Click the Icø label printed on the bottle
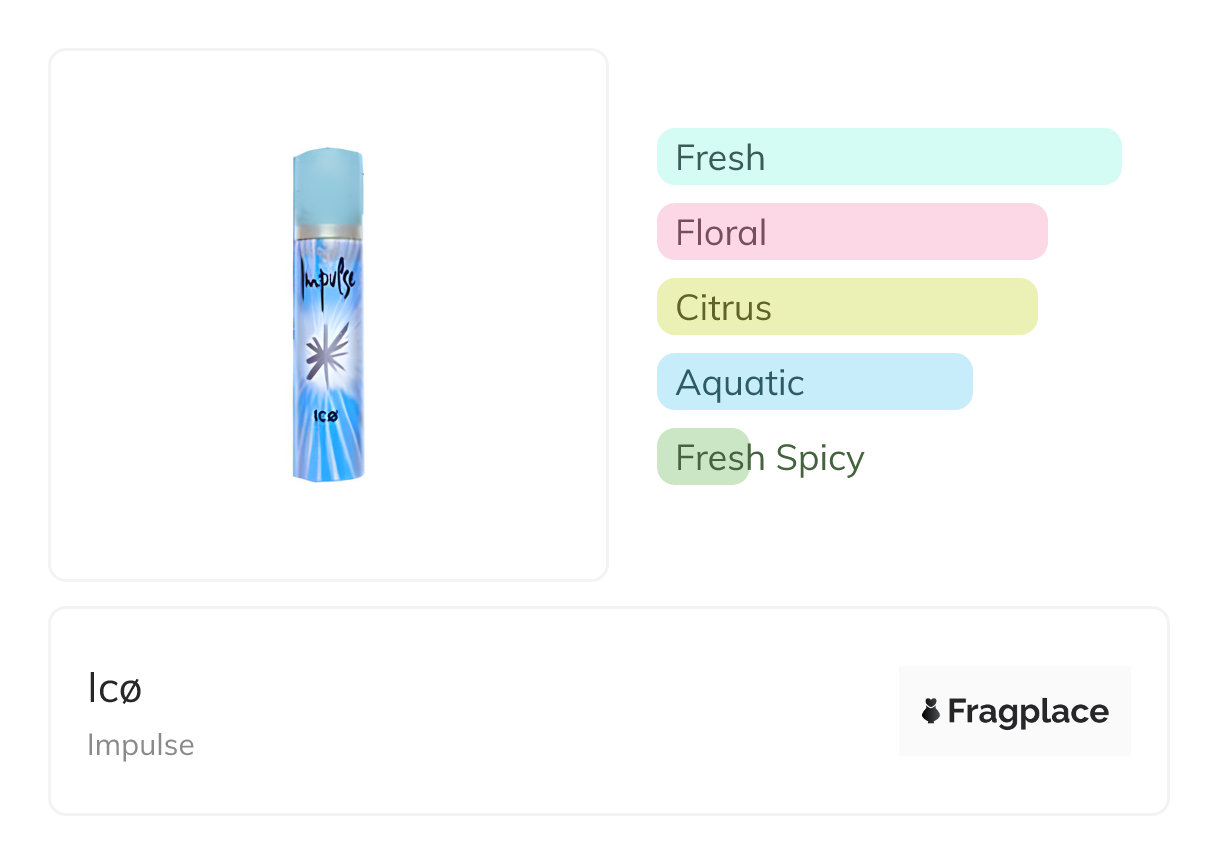Image resolution: width=1218 pixels, height=864 pixels. (324, 416)
